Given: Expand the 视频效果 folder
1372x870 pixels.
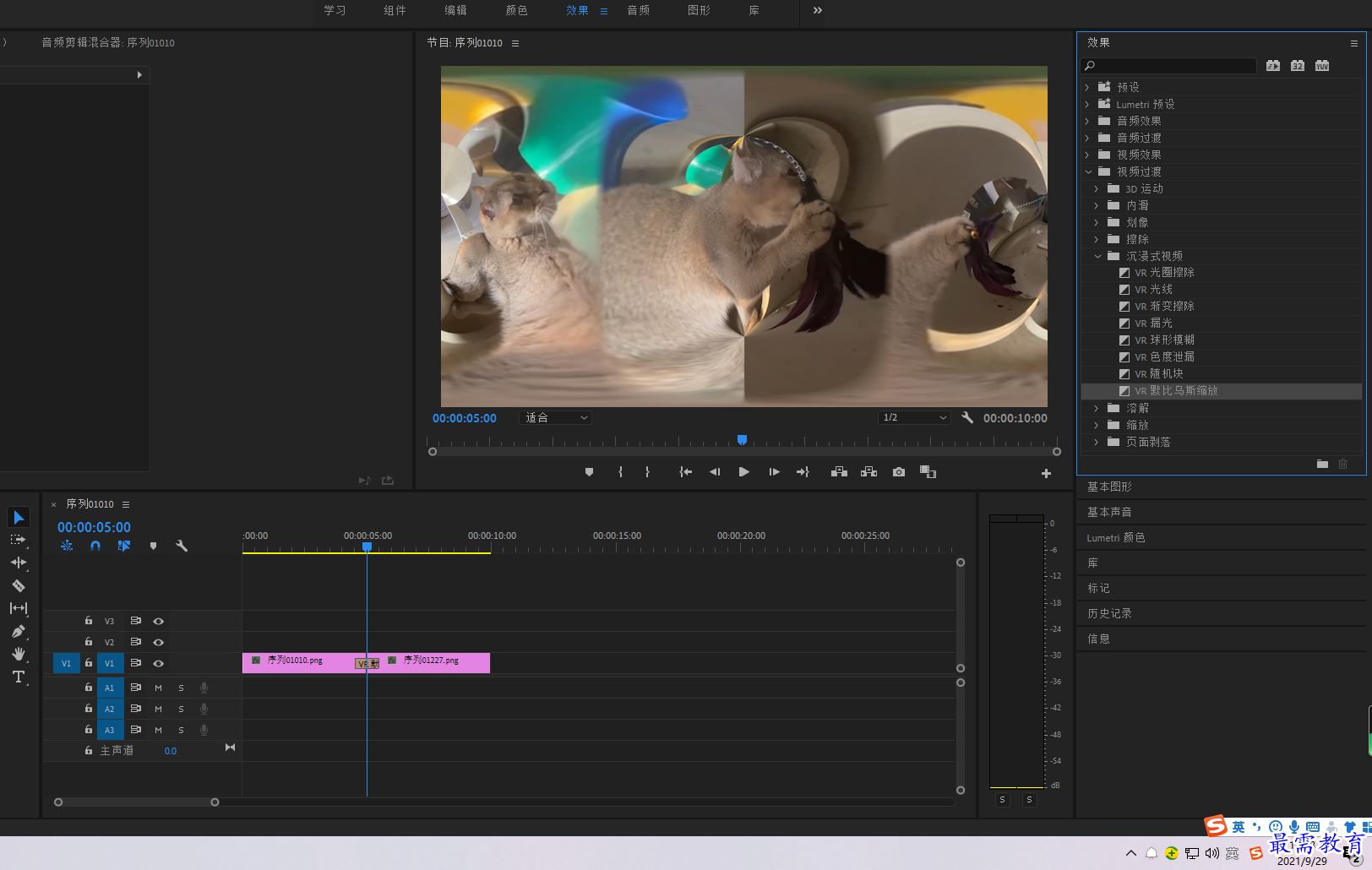Looking at the screenshot, I should 1087,155.
